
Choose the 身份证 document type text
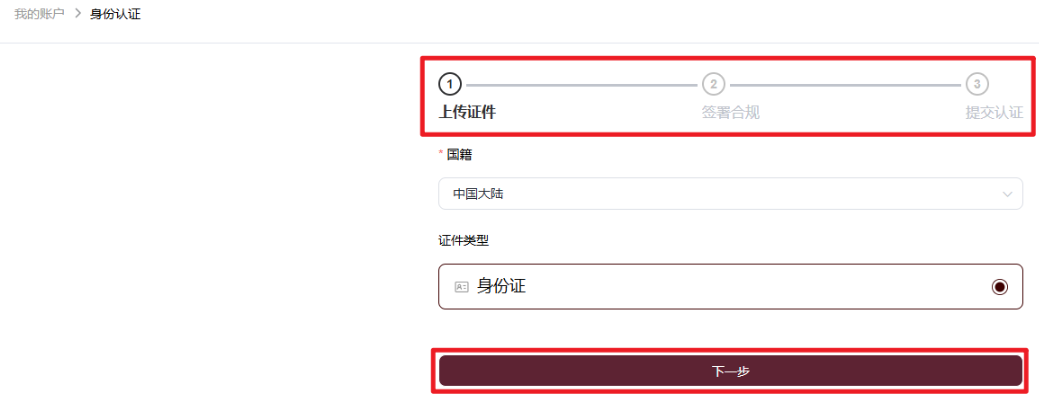tap(502, 287)
